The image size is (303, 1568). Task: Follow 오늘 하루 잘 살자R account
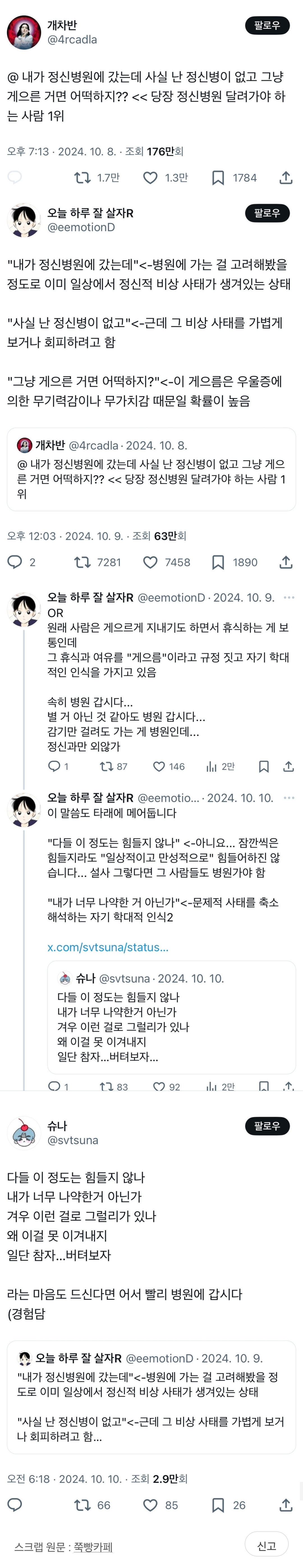[267, 213]
